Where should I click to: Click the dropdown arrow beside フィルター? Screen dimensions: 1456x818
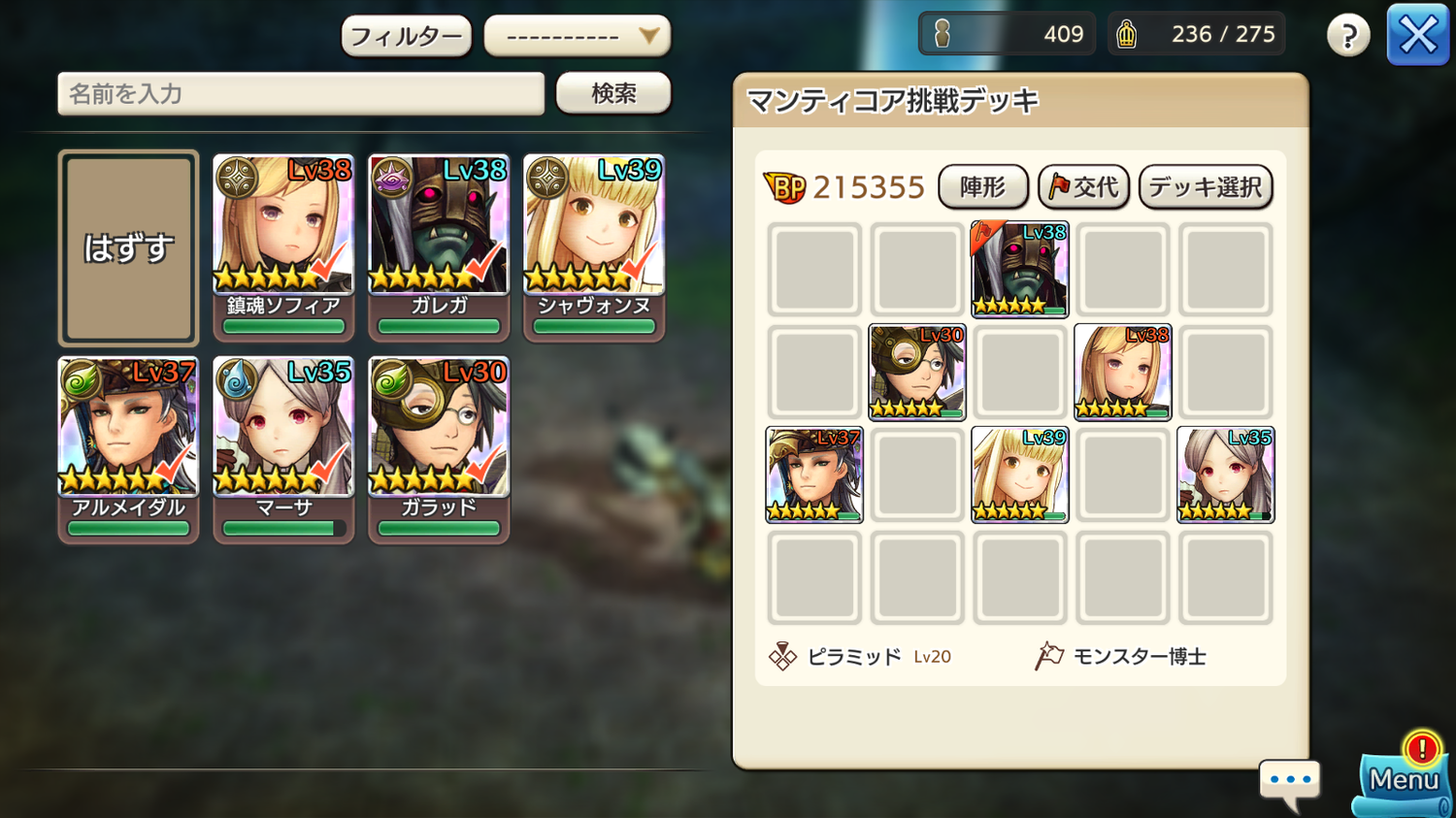click(648, 37)
